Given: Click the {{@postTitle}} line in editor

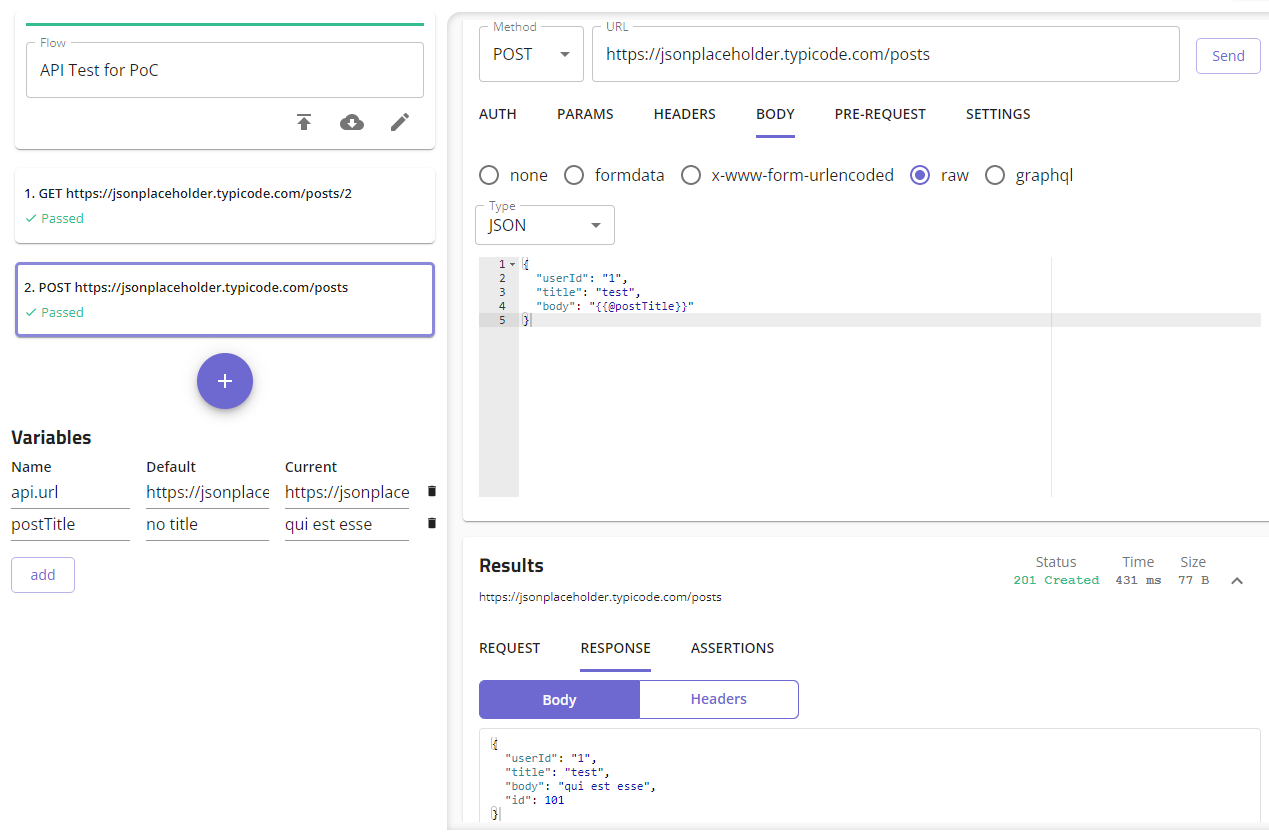Looking at the screenshot, I should pos(615,306).
